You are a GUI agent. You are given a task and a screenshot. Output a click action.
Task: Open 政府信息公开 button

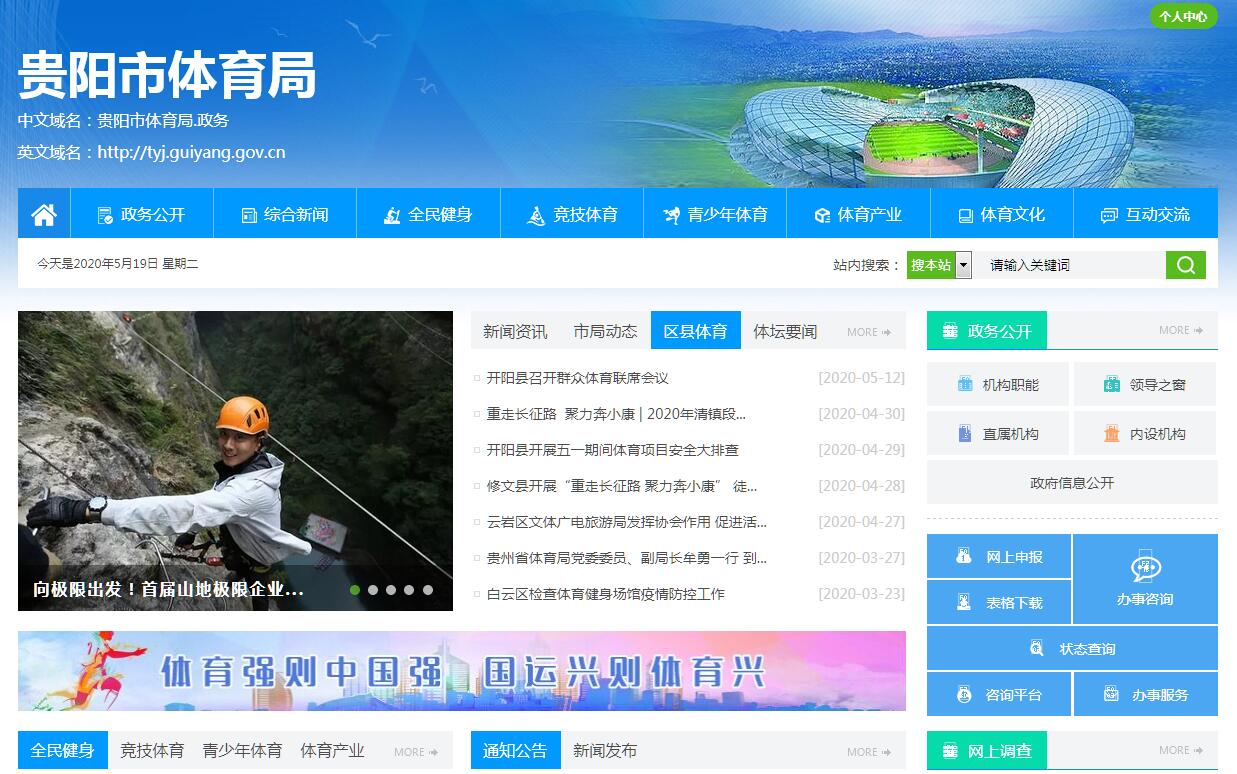click(1072, 482)
